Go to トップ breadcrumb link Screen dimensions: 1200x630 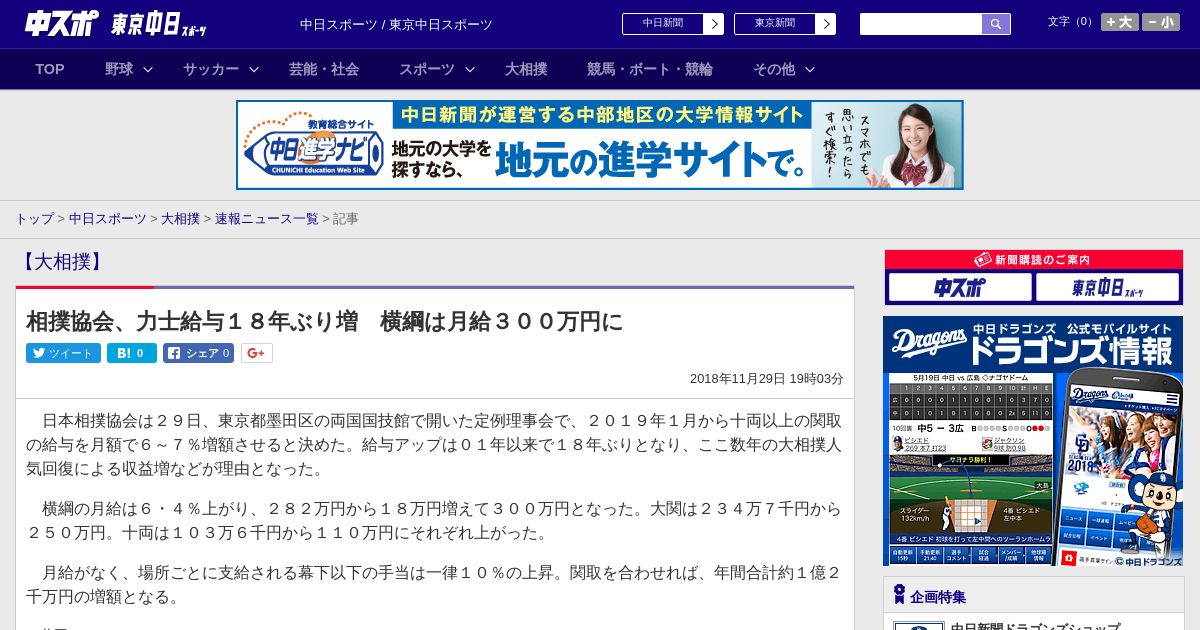coord(34,219)
